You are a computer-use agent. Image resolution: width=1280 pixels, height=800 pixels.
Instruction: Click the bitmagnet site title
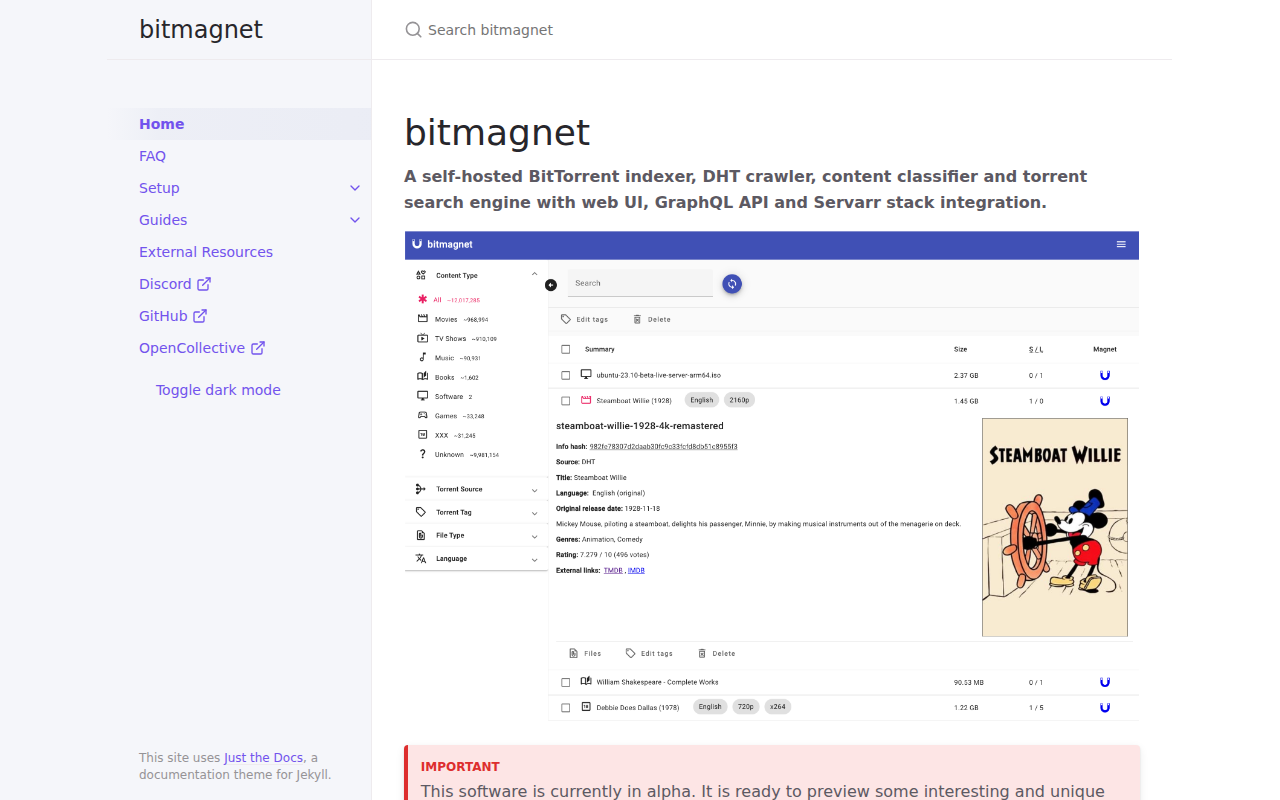[201, 29]
